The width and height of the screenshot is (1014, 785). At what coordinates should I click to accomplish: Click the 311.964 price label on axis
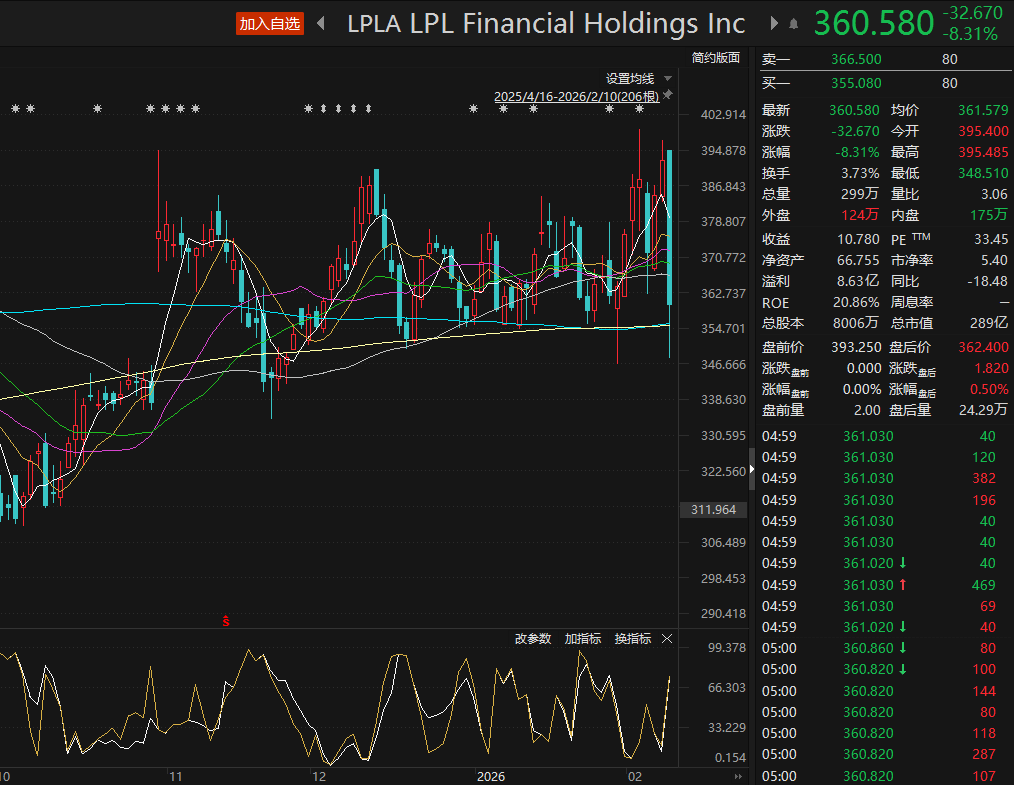point(713,510)
